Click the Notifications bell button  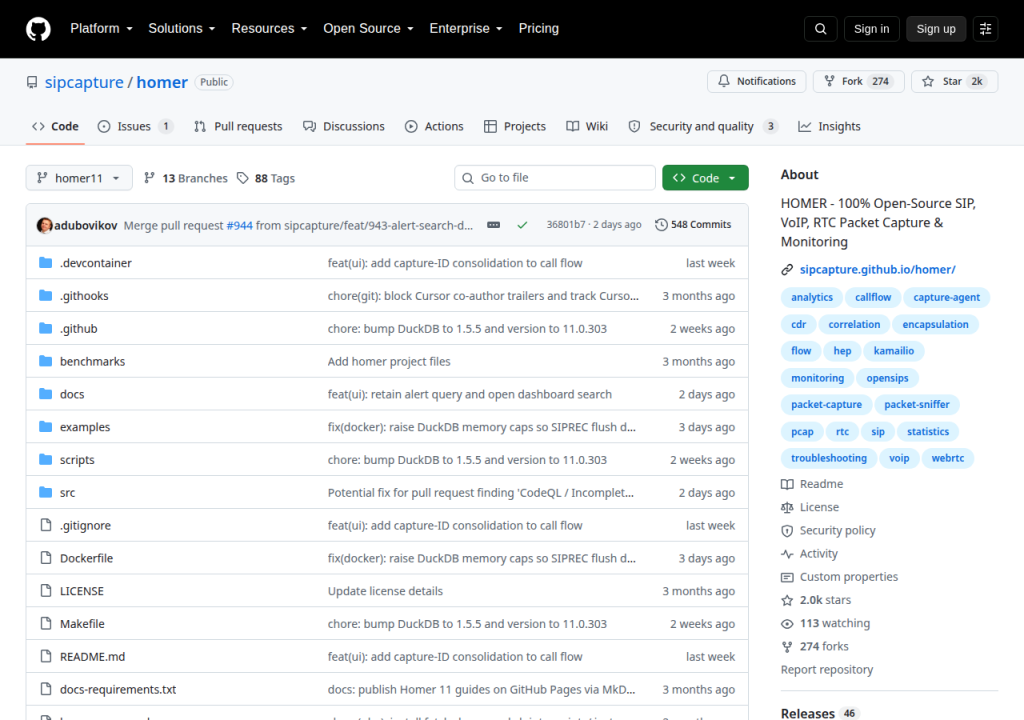click(x=756, y=81)
